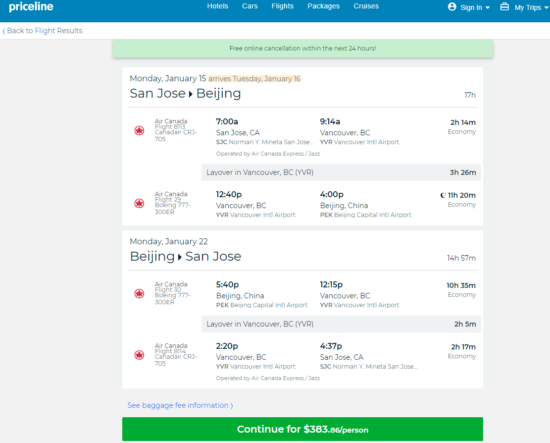Click the 4:37p arrival time

click(331, 346)
